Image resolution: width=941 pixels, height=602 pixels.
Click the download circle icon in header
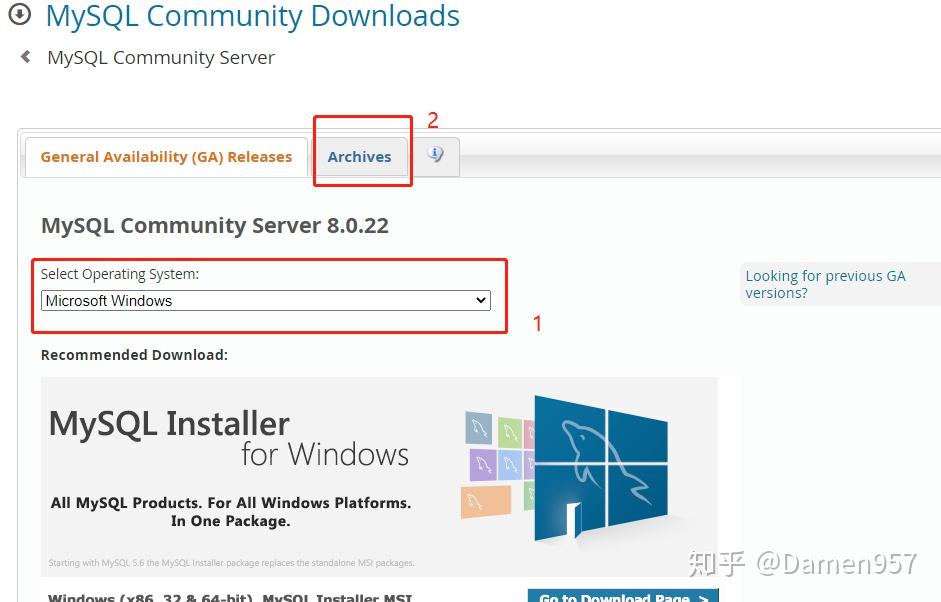click(x=19, y=14)
